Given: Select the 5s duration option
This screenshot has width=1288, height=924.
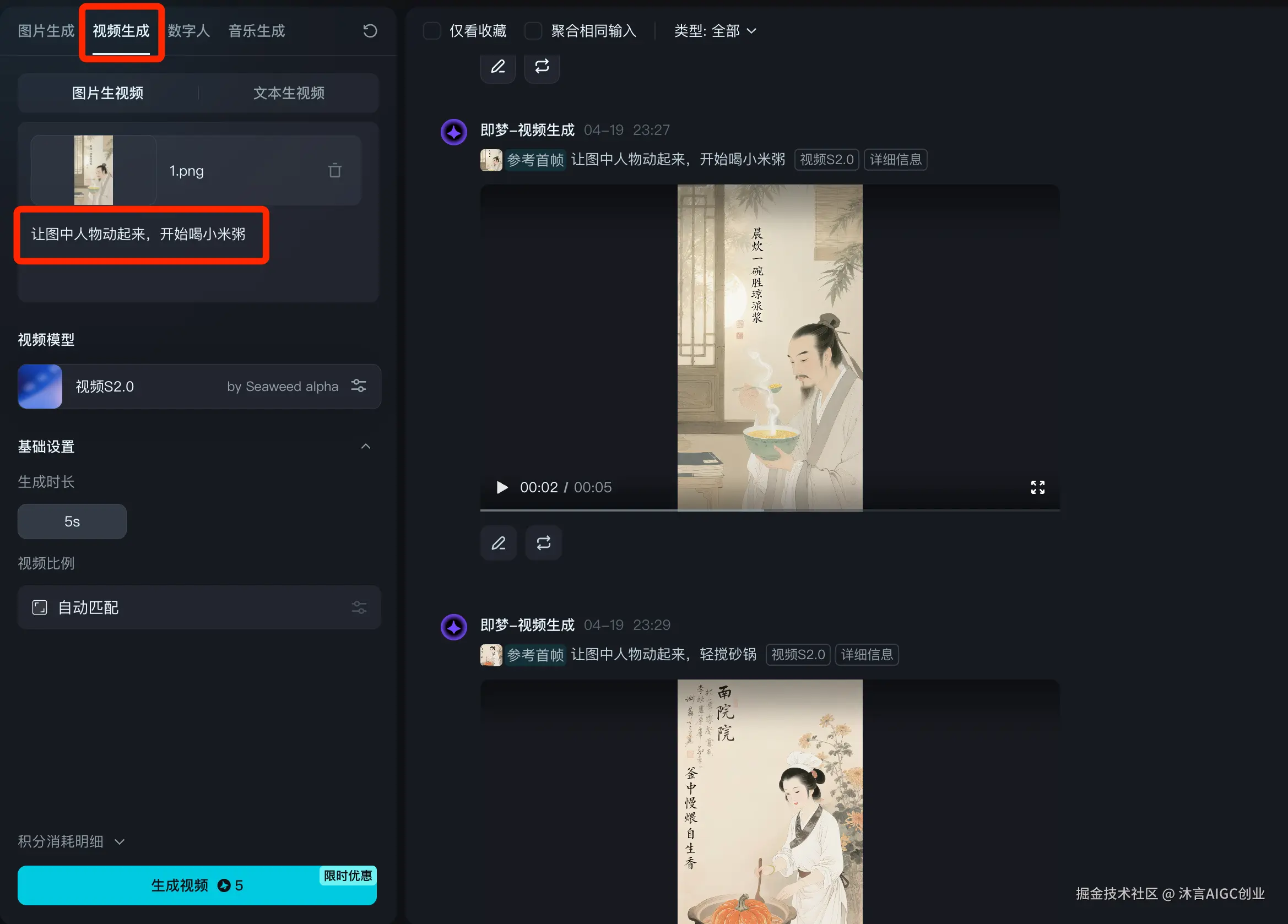Looking at the screenshot, I should pyautogui.click(x=72, y=521).
